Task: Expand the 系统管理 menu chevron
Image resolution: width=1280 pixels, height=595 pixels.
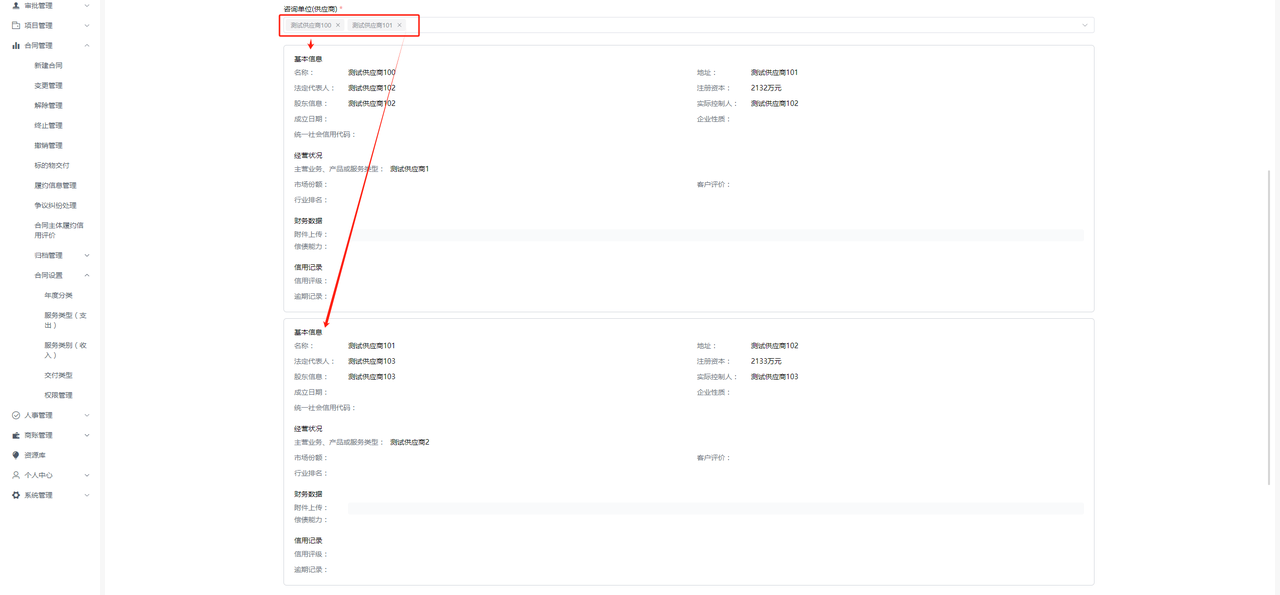Action: click(x=87, y=495)
